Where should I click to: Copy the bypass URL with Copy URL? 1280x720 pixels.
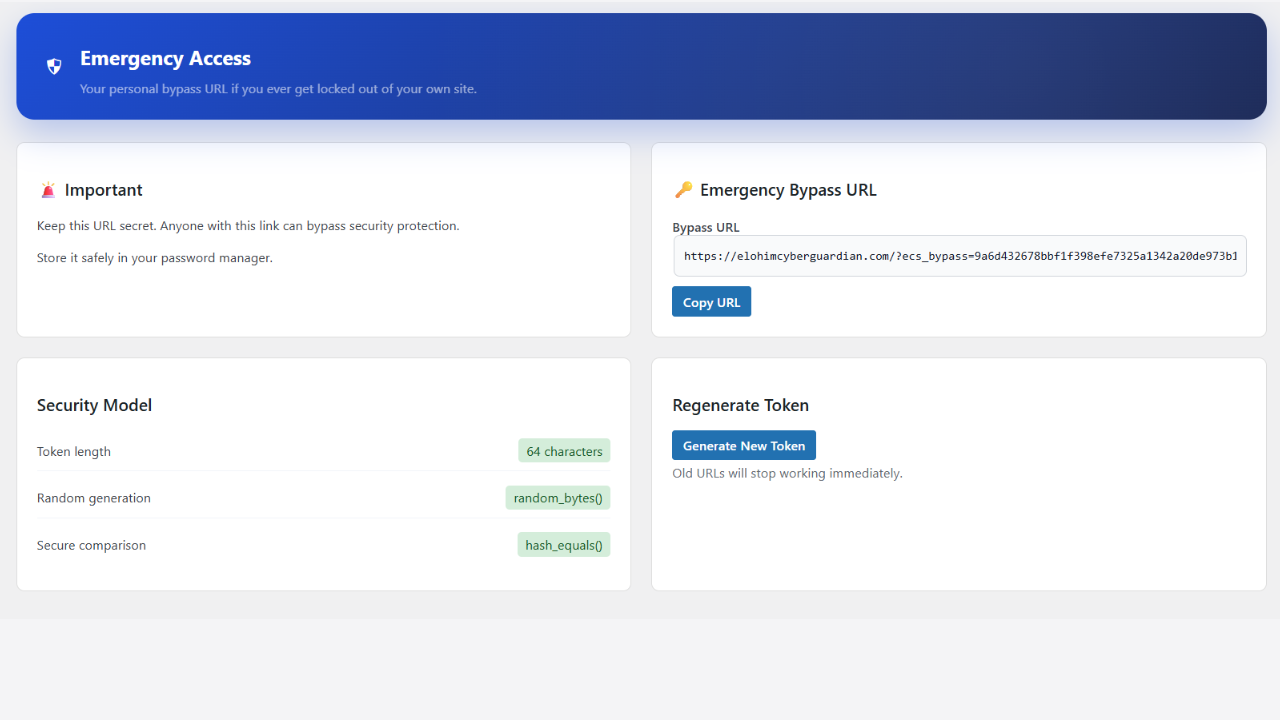(711, 302)
